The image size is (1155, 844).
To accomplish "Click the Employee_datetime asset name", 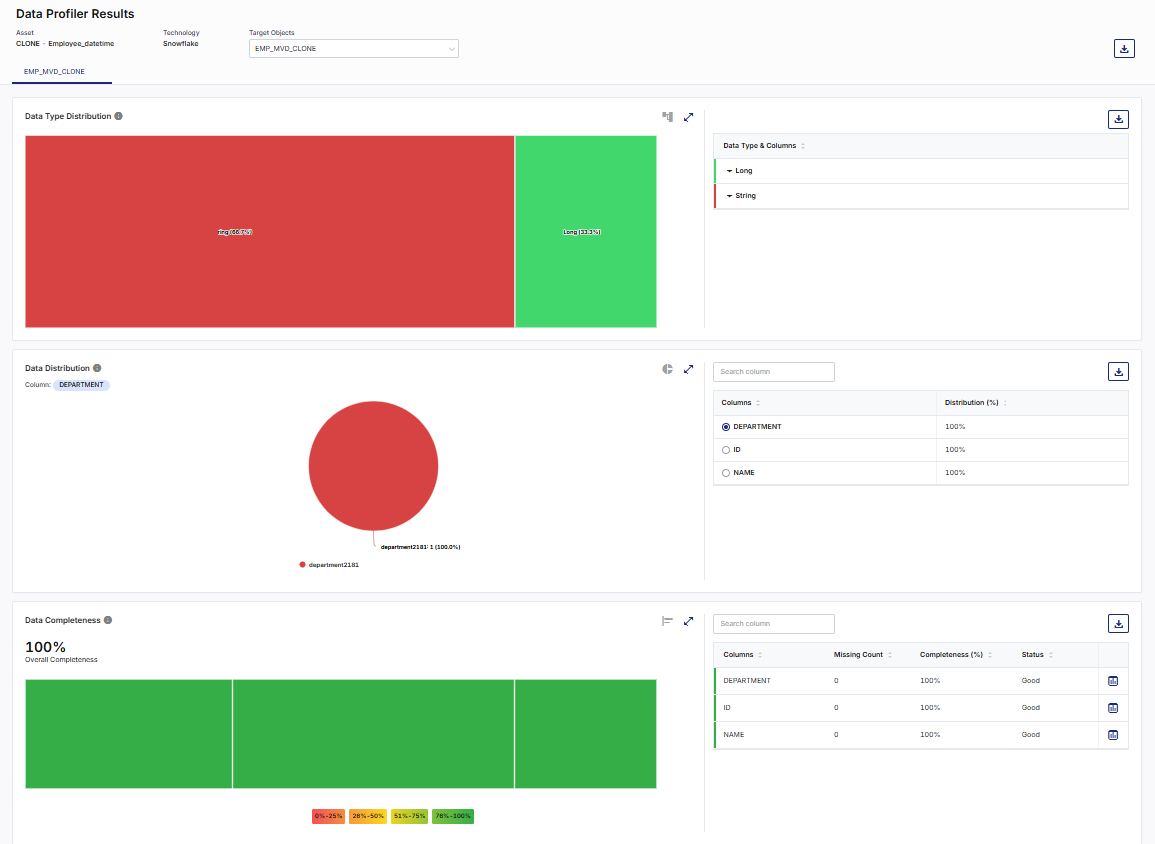I will 81,44.
